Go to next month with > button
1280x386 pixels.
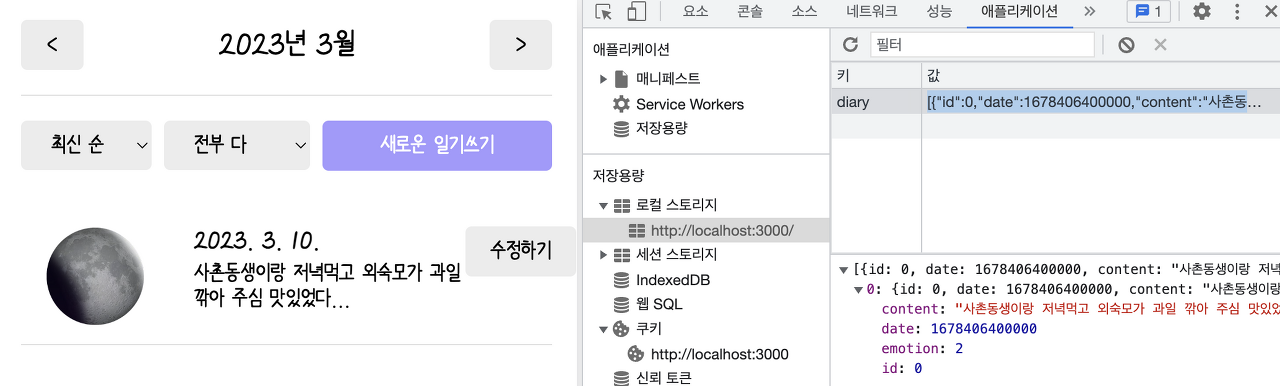click(520, 45)
